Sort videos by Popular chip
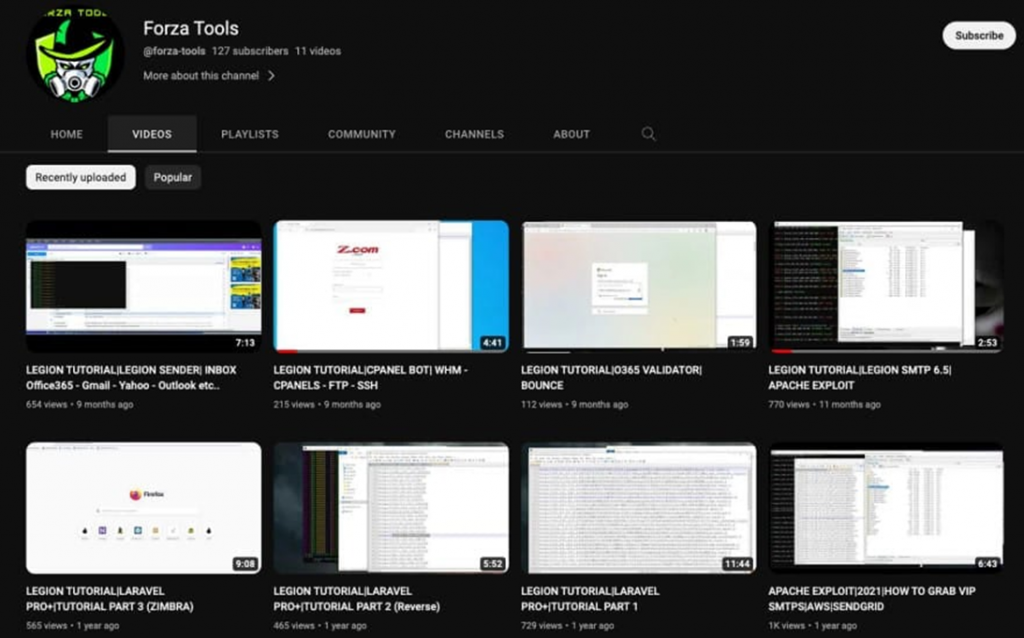Screen dimensions: 1024x638 (x=172, y=177)
